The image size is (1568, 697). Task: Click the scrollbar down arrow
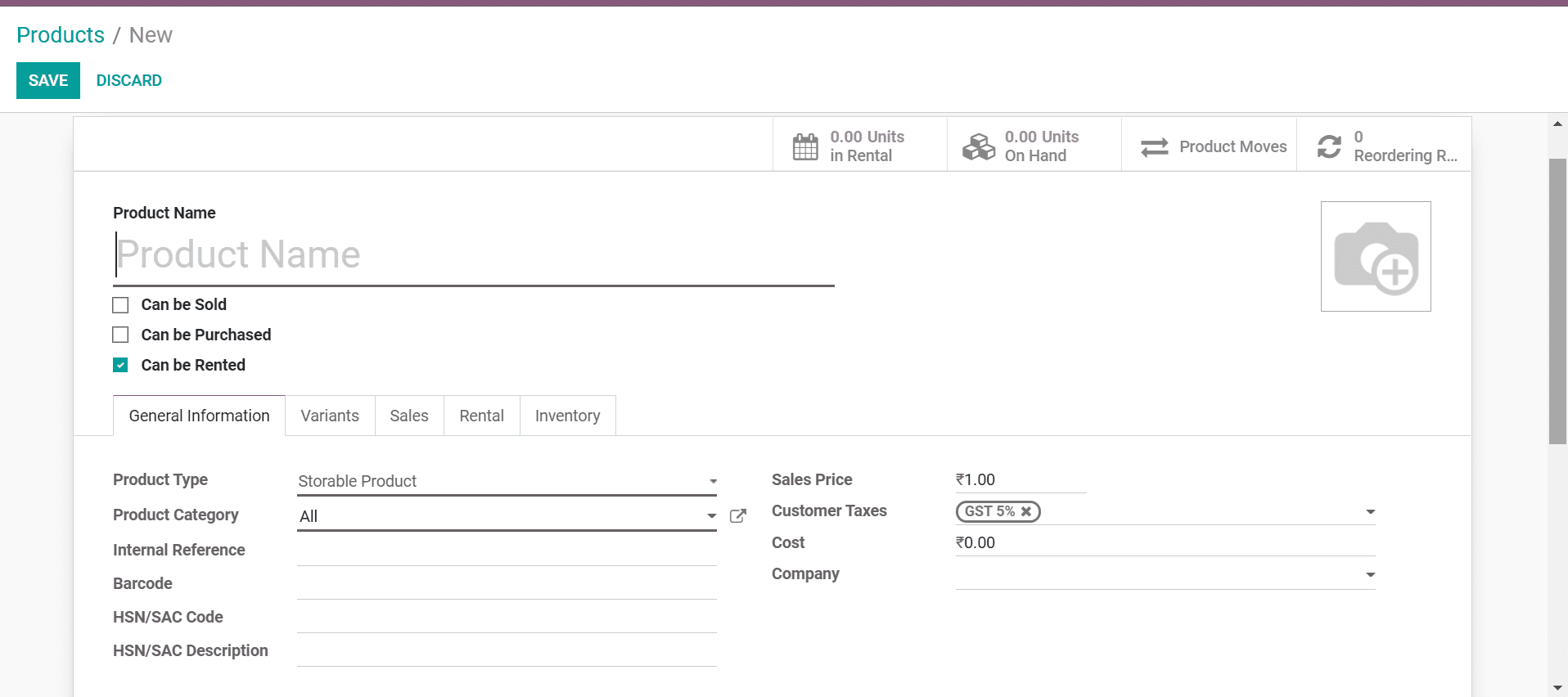(x=1557, y=689)
